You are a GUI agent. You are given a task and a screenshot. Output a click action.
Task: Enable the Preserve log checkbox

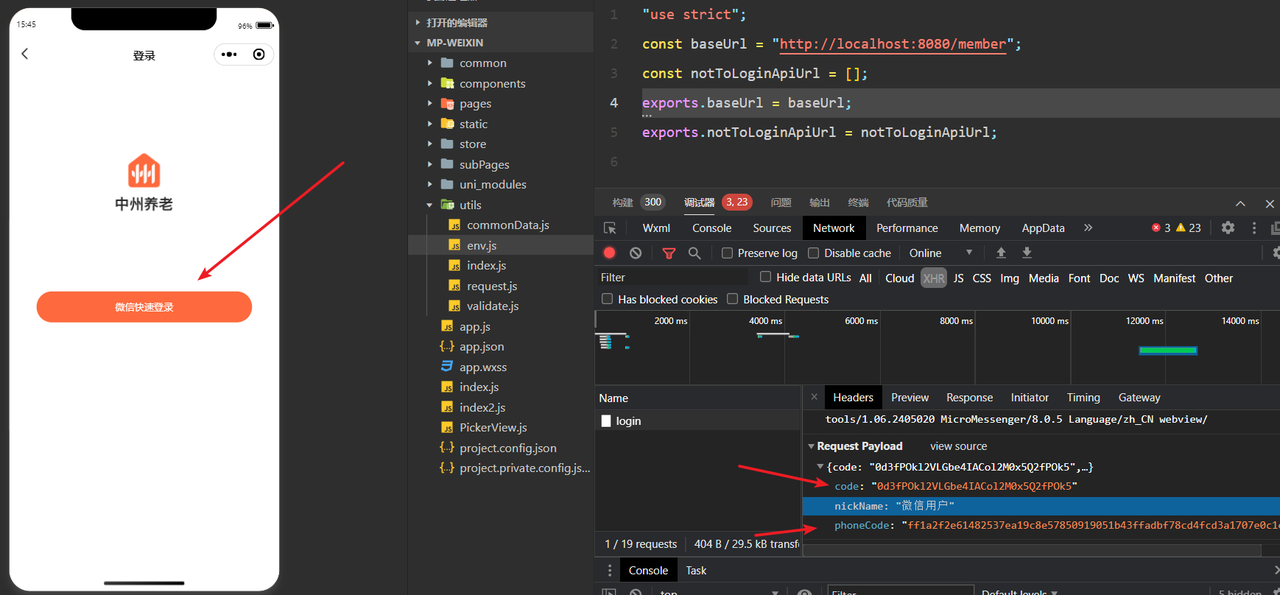tap(727, 253)
